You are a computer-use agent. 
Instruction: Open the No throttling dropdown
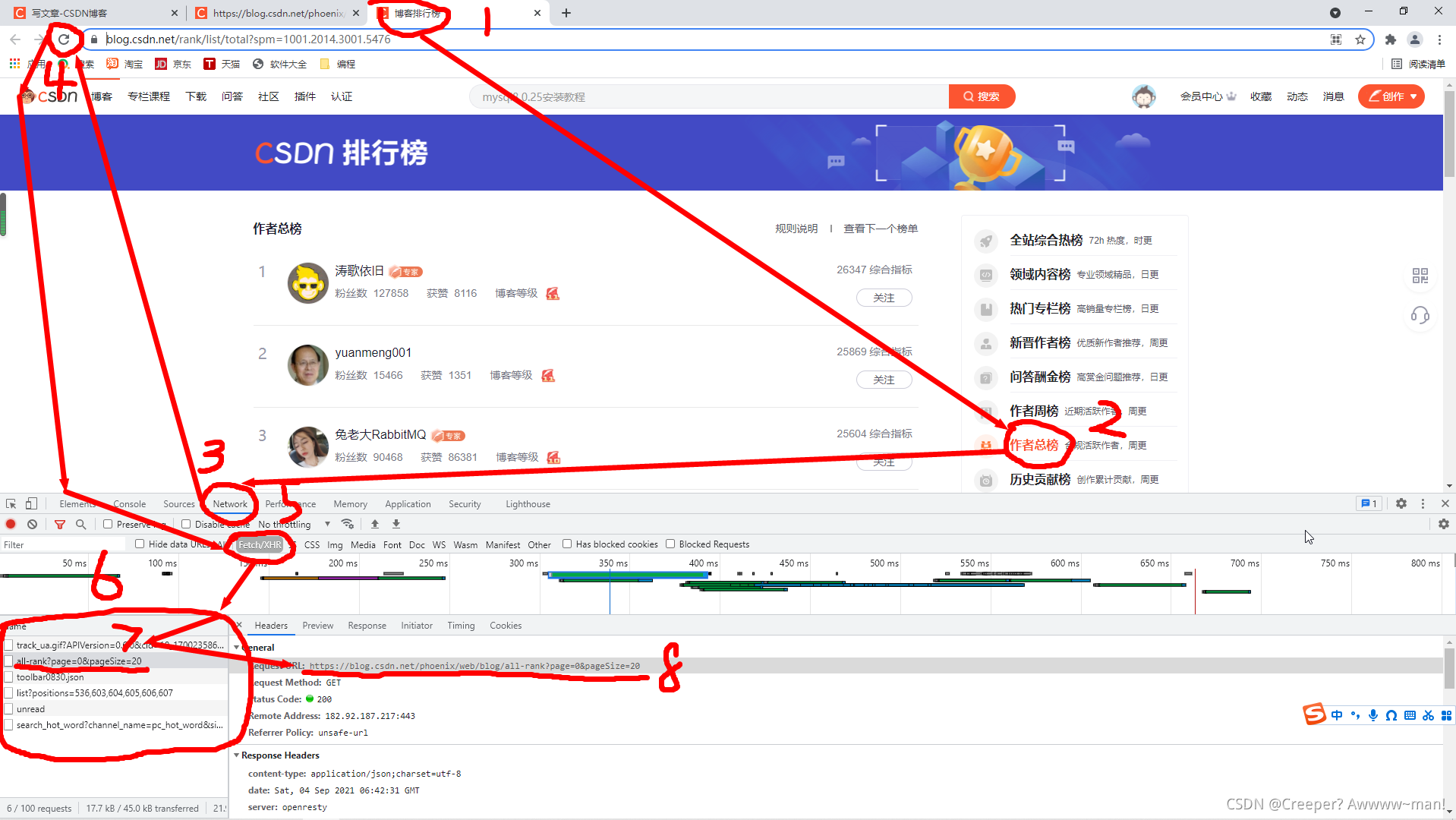click(295, 524)
